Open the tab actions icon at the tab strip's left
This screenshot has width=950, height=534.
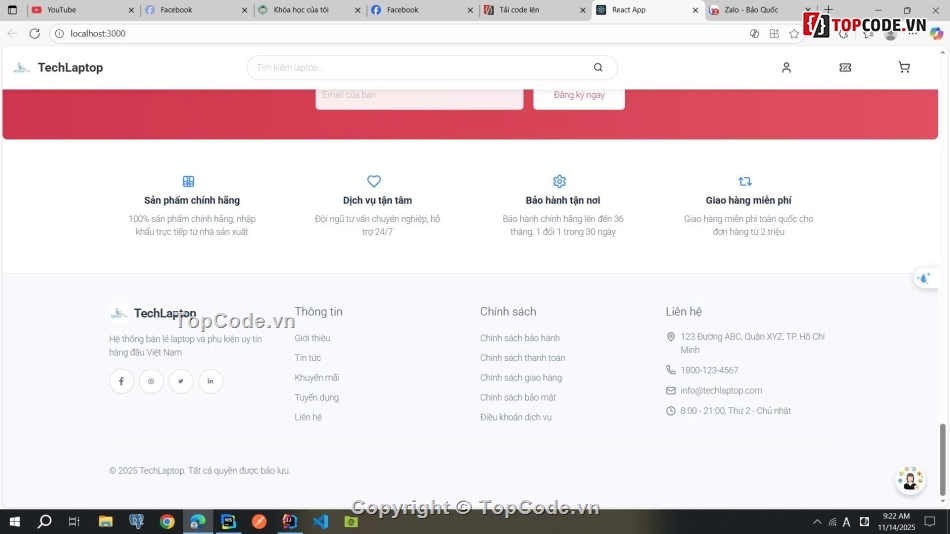(12, 10)
